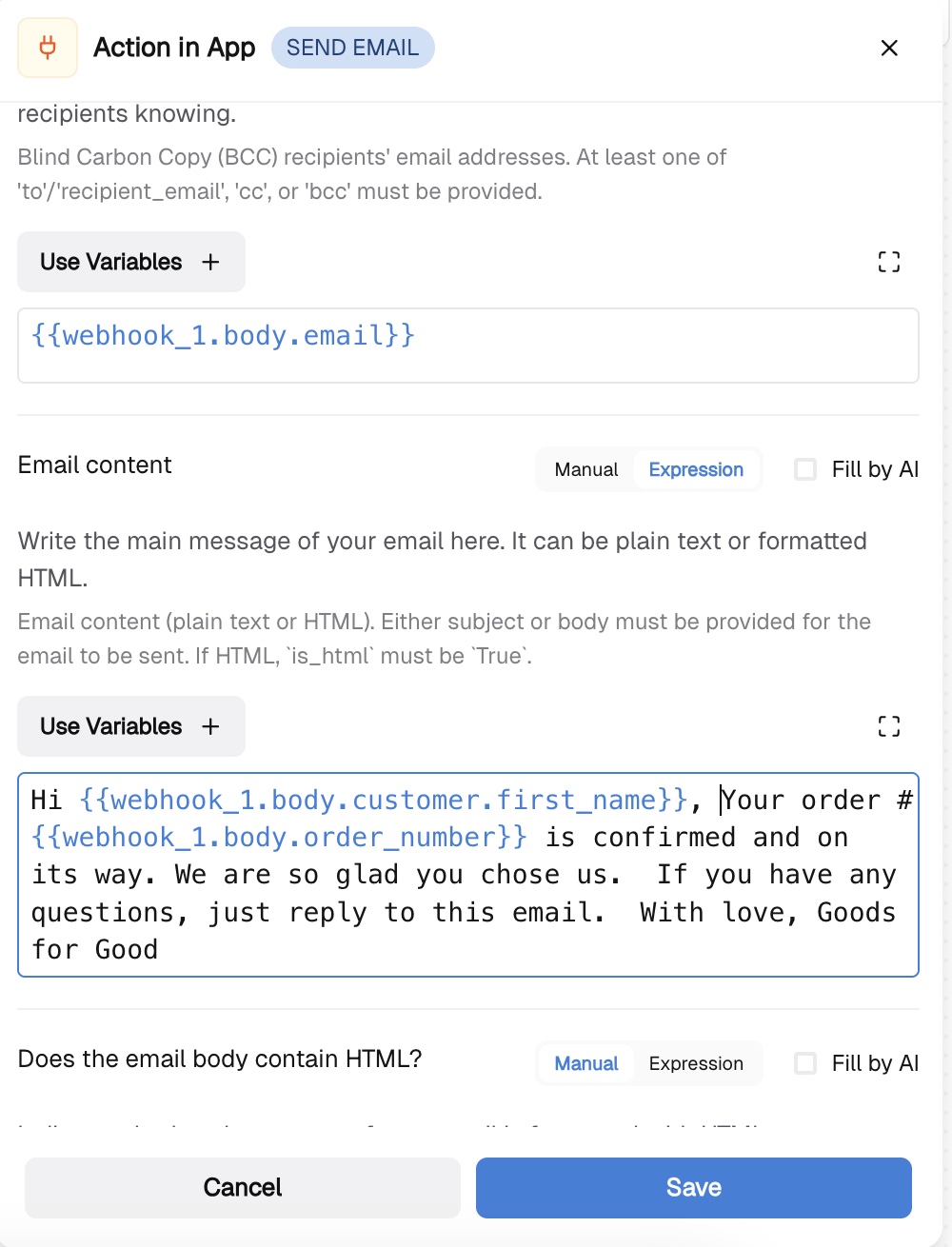The width and height of the screenshot is (952, 1247).
Task: Select the customer.first_name variable in the body
Action: (x=384, y=800)
